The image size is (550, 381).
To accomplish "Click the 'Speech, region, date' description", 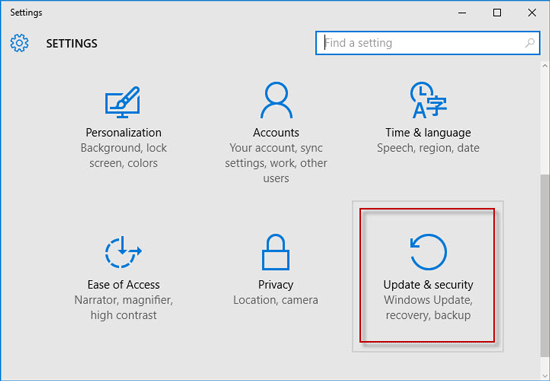I will coord(428,148).
